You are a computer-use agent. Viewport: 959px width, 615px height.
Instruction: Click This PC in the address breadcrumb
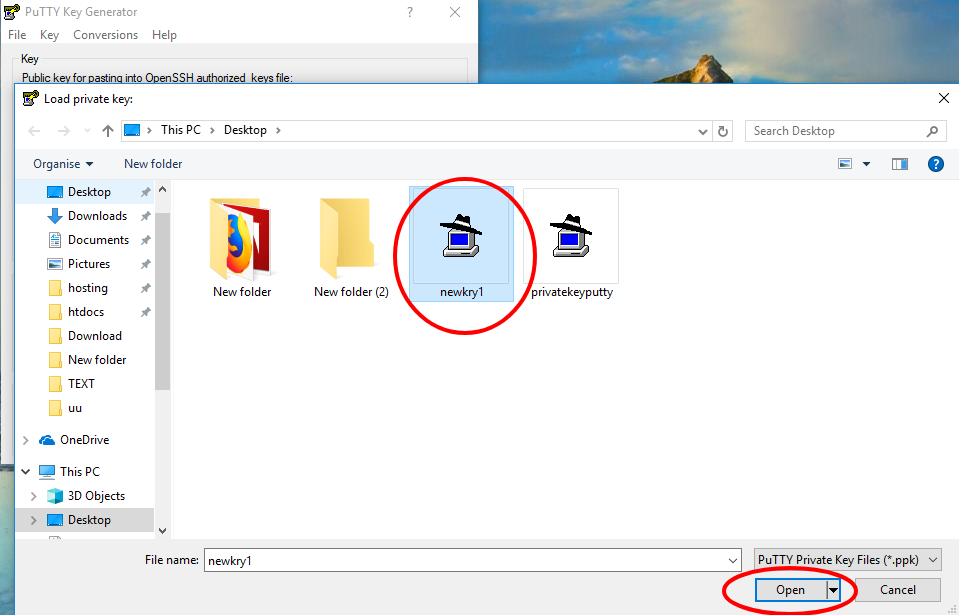[180, 130]
